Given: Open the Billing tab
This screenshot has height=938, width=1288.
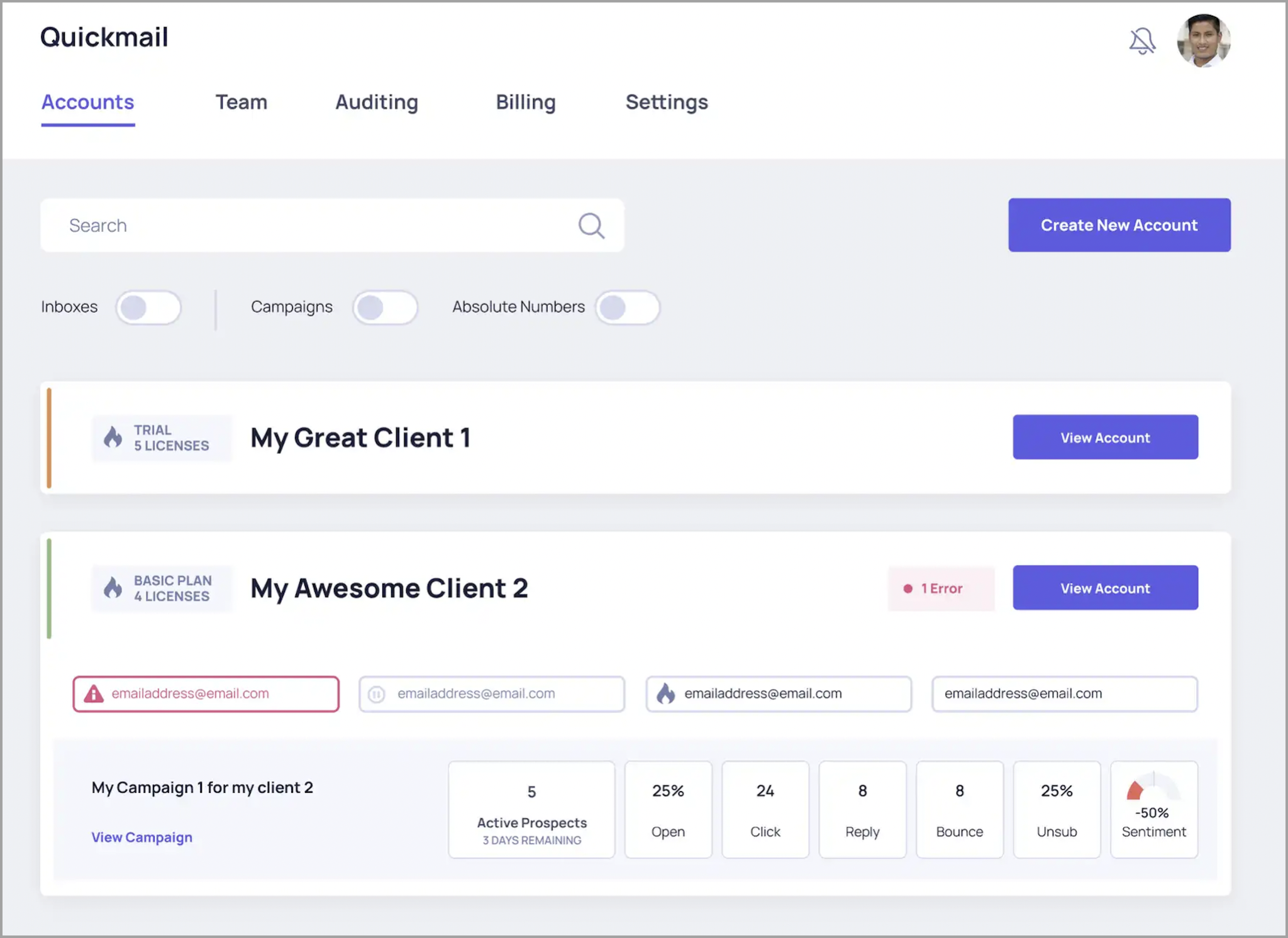Looking at the screenshot, I should coord(526,102).
